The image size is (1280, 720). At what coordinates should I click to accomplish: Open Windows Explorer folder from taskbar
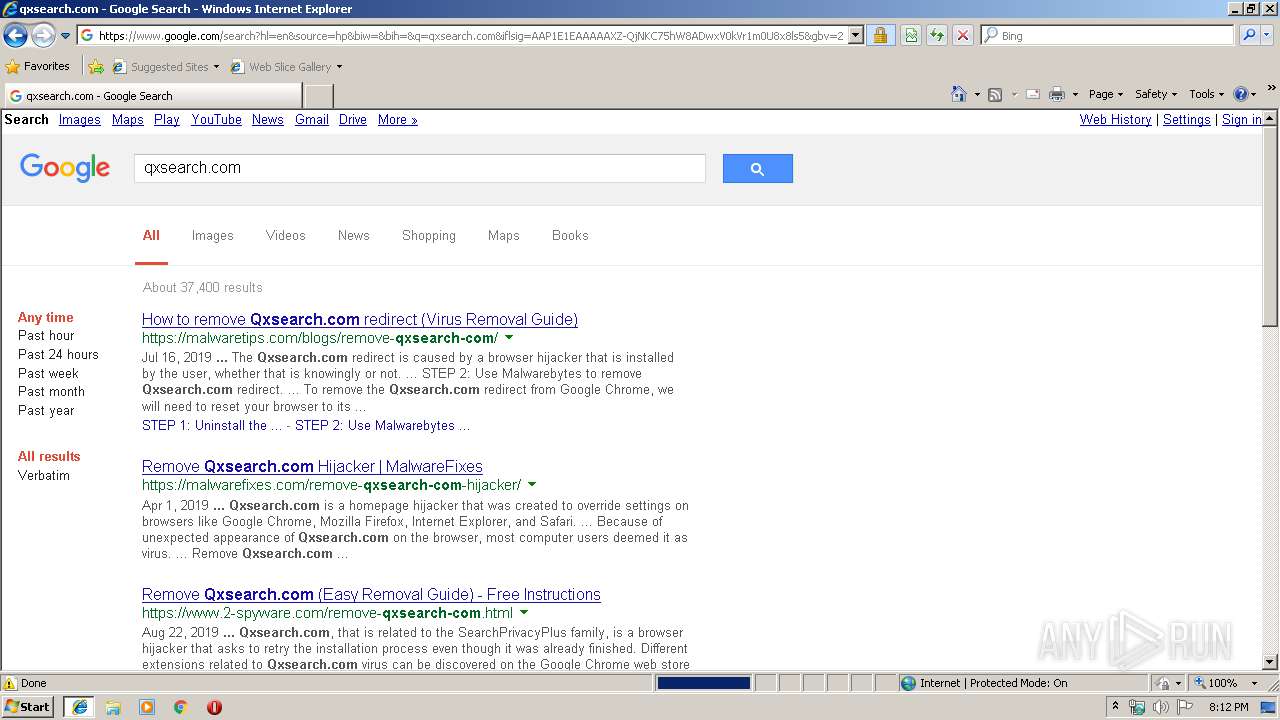[113, 707]
